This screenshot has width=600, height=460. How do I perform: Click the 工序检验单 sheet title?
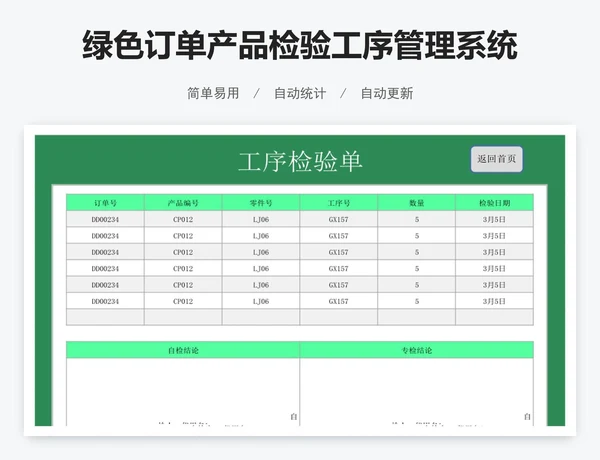point(300,161)
